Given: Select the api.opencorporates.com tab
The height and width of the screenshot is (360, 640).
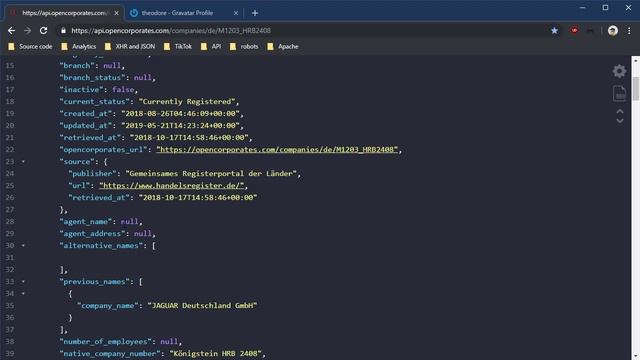Looking at the screenshot, I should coord(64,13).
